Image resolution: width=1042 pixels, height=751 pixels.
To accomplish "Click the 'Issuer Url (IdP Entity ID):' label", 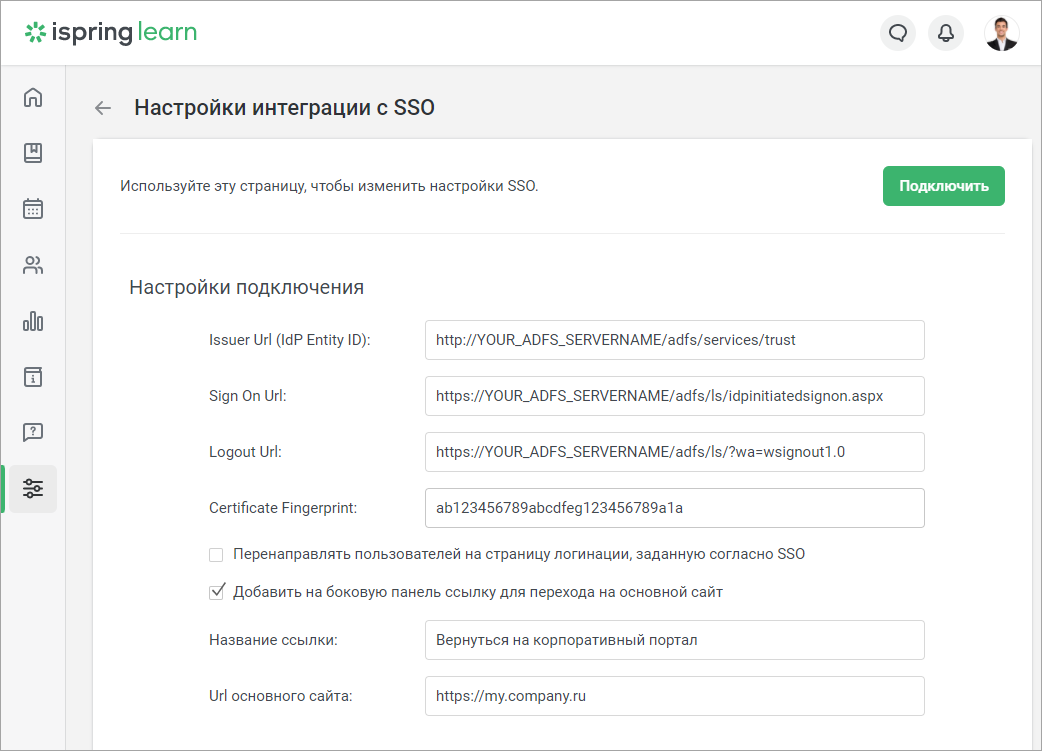I will tap(290, 340).
